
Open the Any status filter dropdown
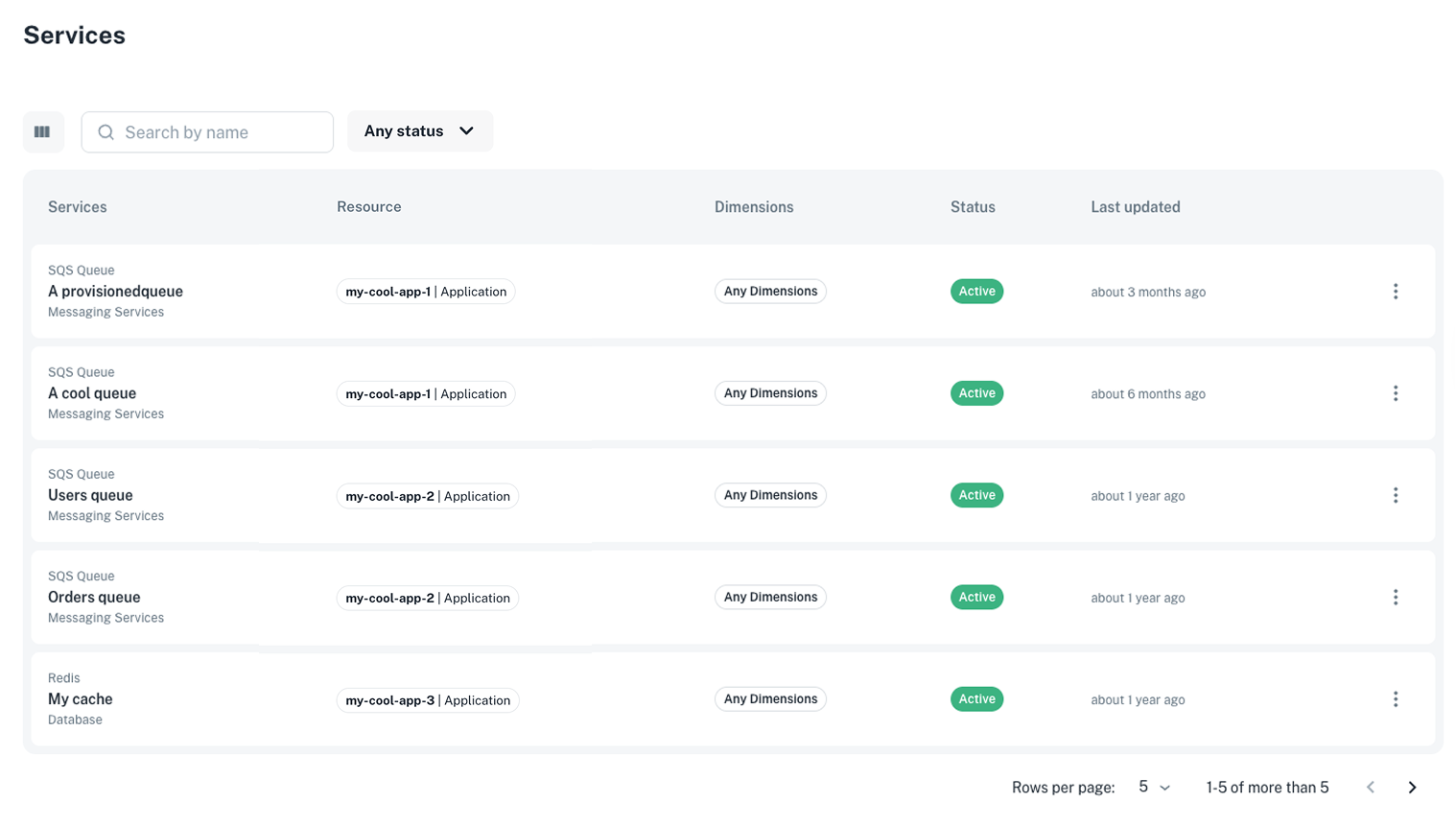(x=419, y=130)
